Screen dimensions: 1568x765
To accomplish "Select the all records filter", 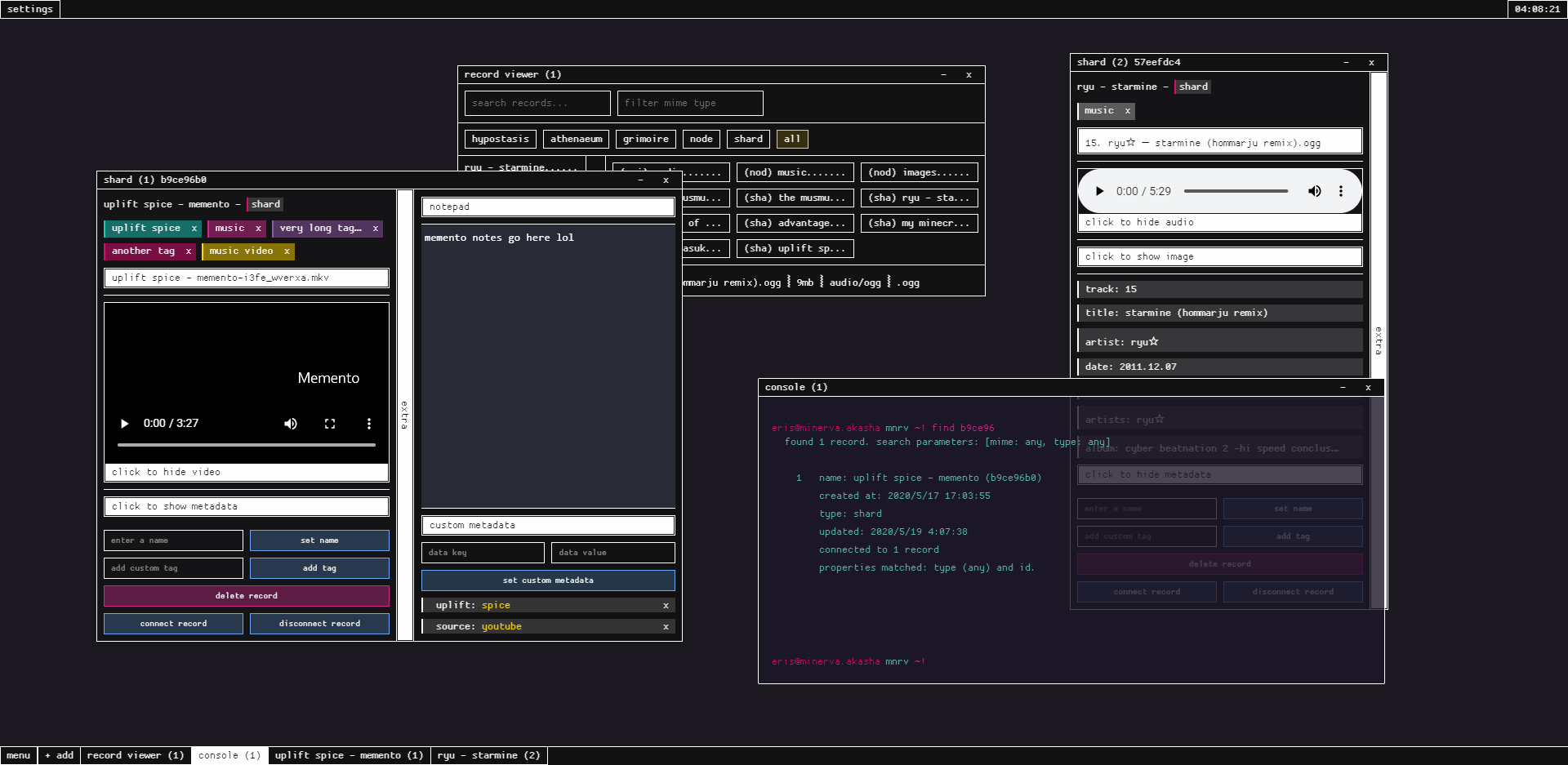I will 792,139.
